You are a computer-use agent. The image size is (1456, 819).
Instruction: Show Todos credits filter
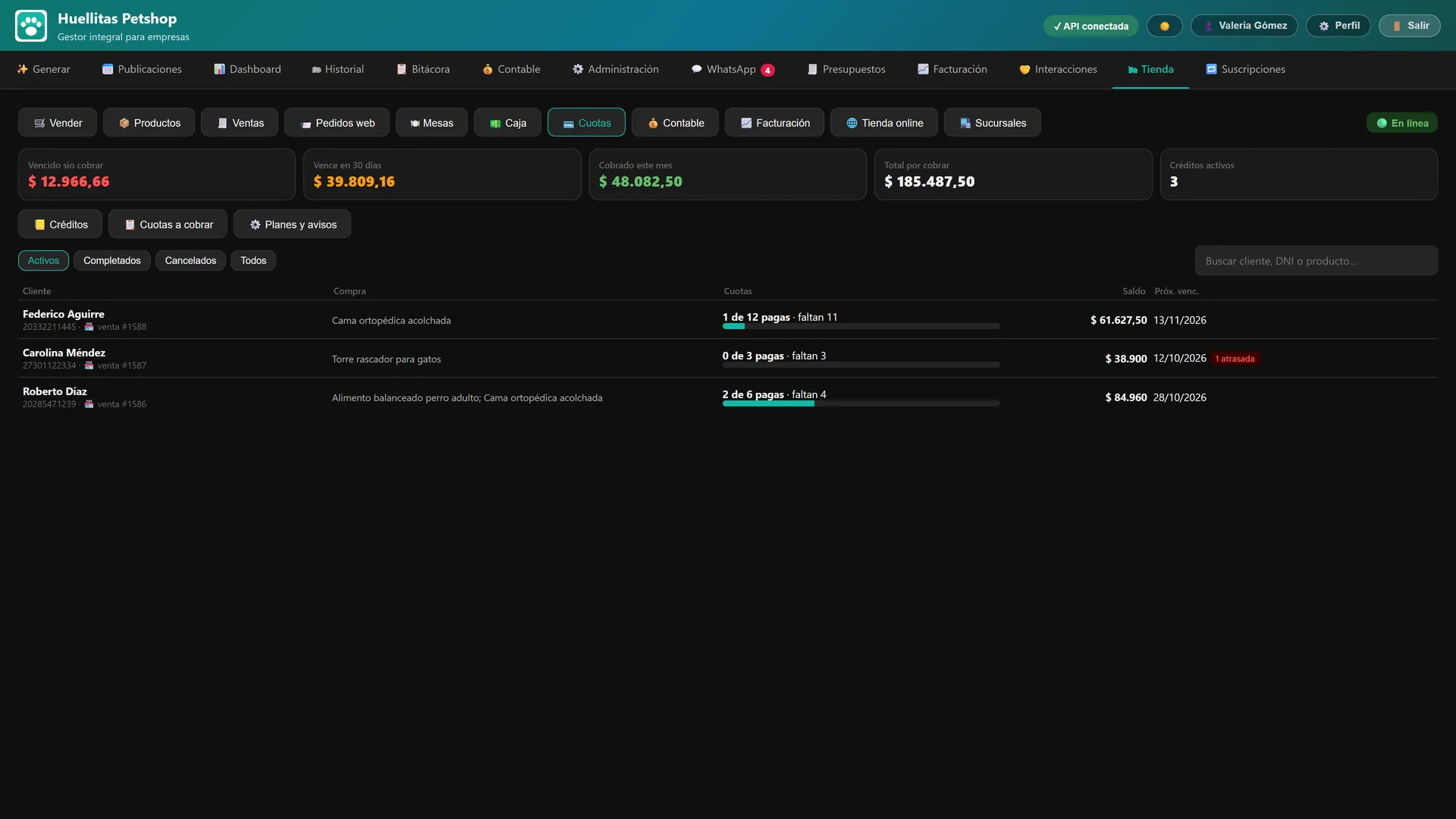click(253, 261)
